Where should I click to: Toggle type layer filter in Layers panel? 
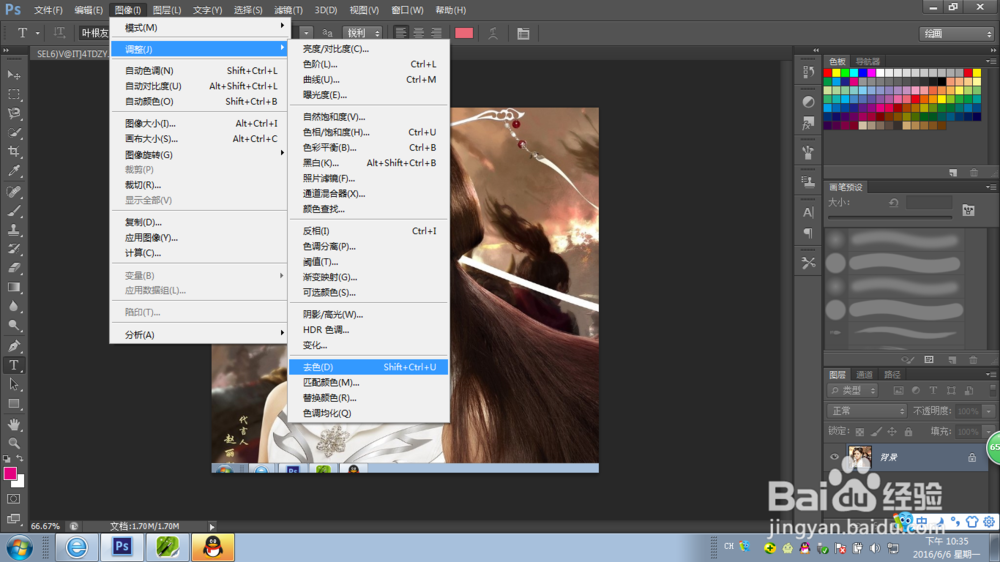tap(933, 390)
